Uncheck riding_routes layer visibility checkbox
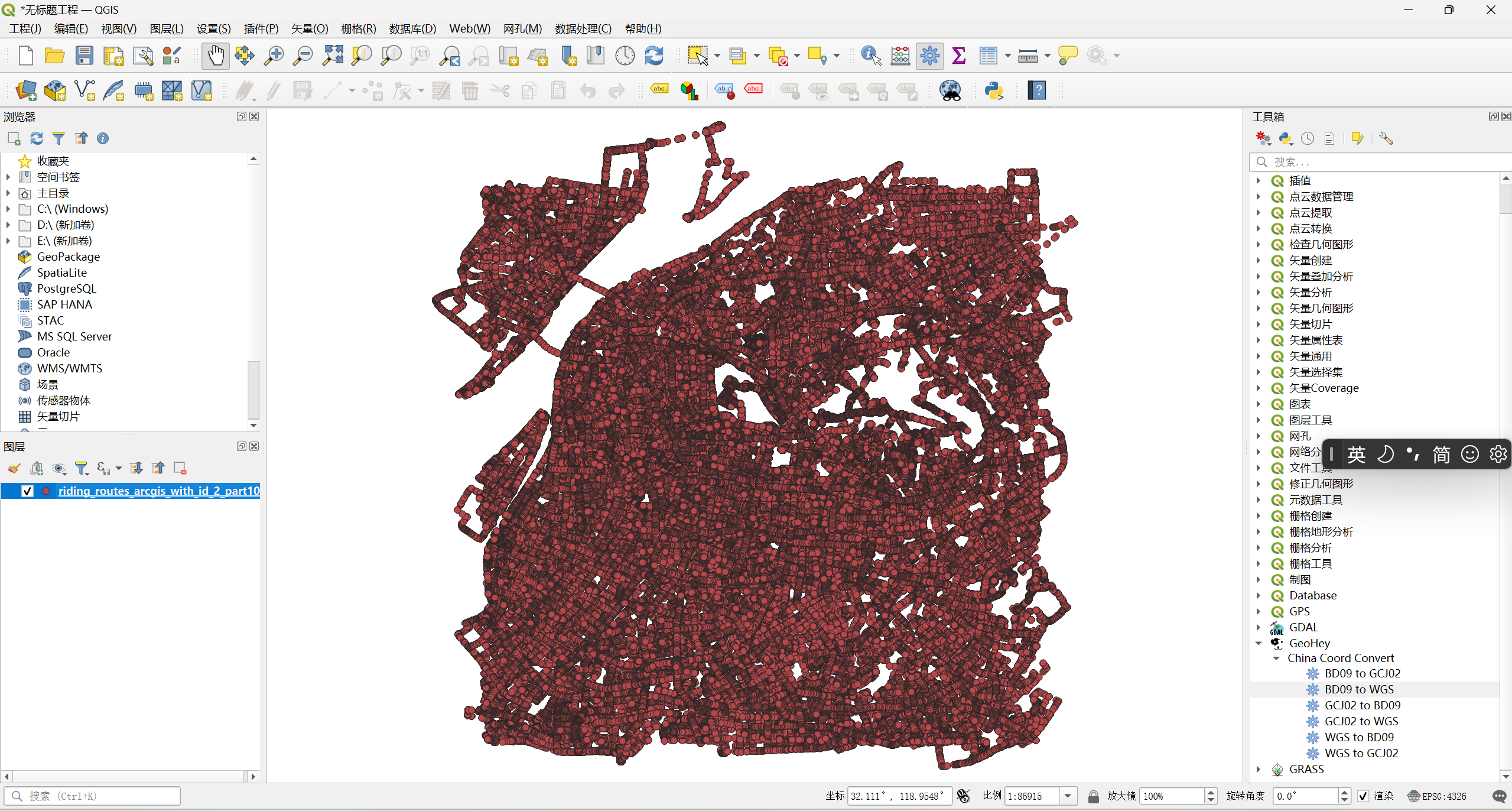 (x=27, y=491)
